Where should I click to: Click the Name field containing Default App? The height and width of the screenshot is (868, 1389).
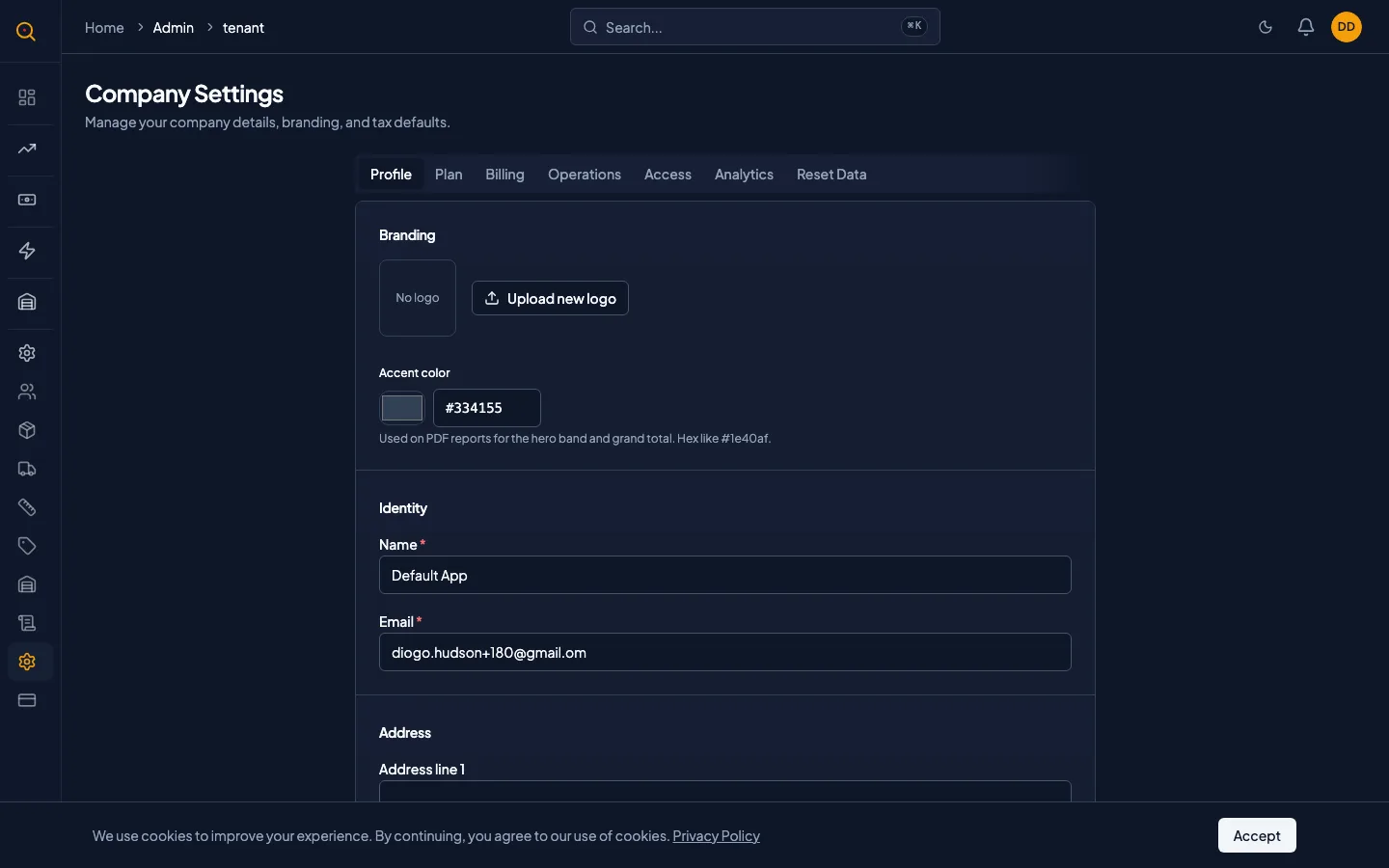(725, 575)
